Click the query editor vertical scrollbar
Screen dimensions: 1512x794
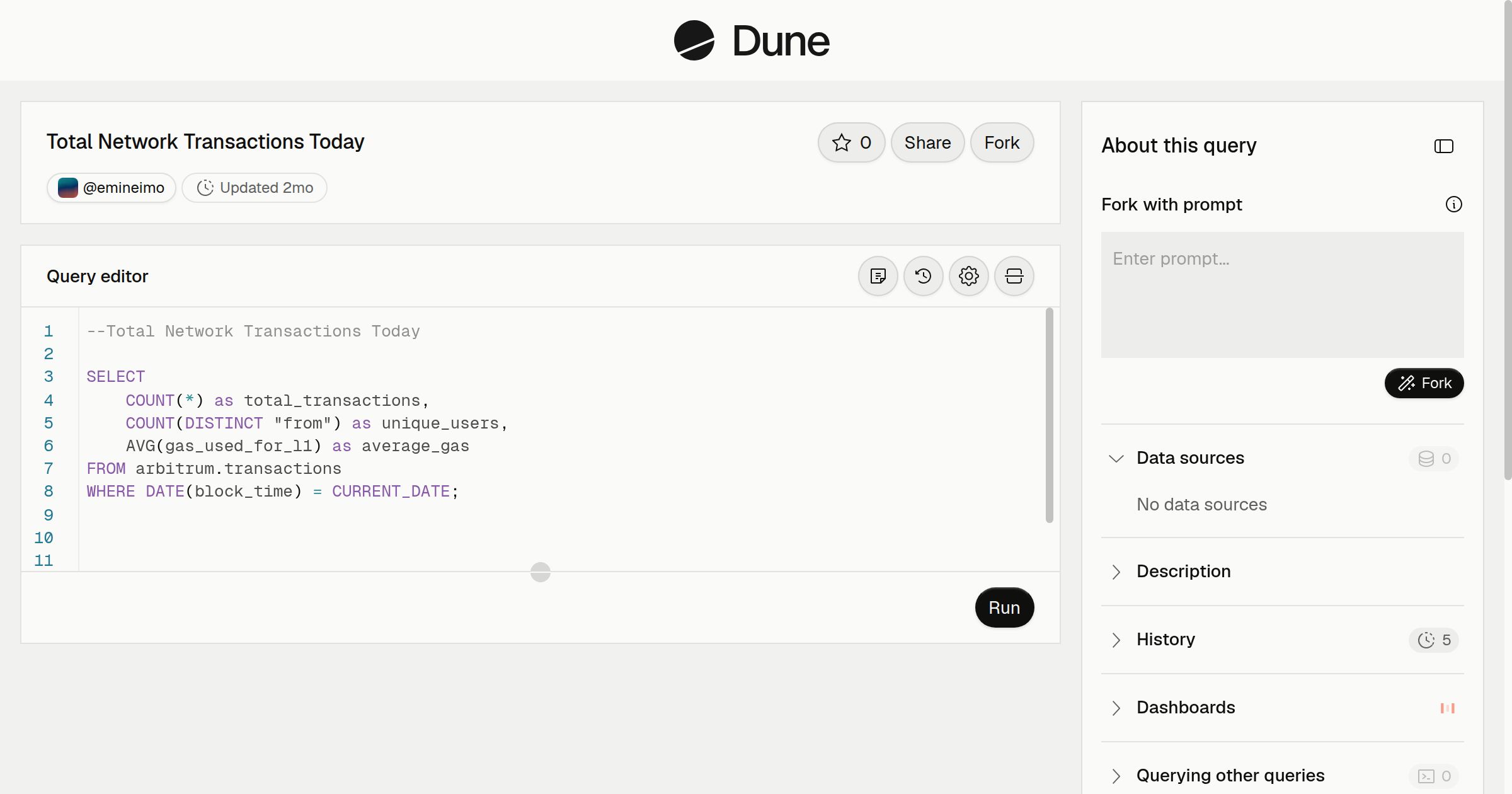(x=1050, y=415)
